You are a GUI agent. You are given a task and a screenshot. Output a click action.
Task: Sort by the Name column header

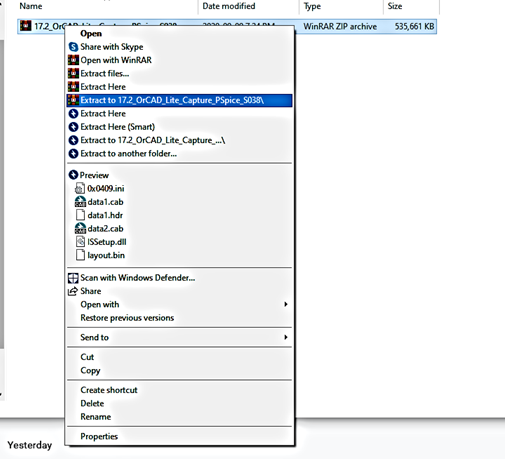[x=31, y=6]
